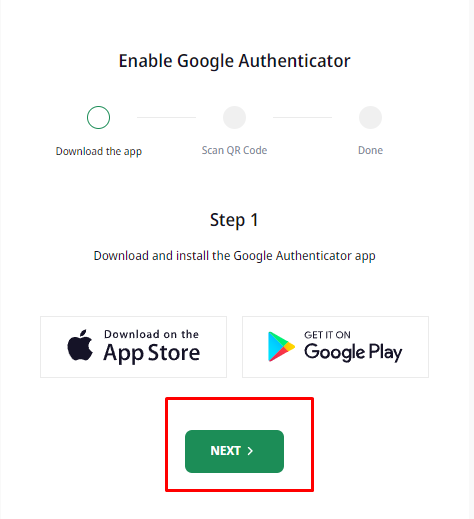Click the Step 1 heading text

(x=234, y=220)
